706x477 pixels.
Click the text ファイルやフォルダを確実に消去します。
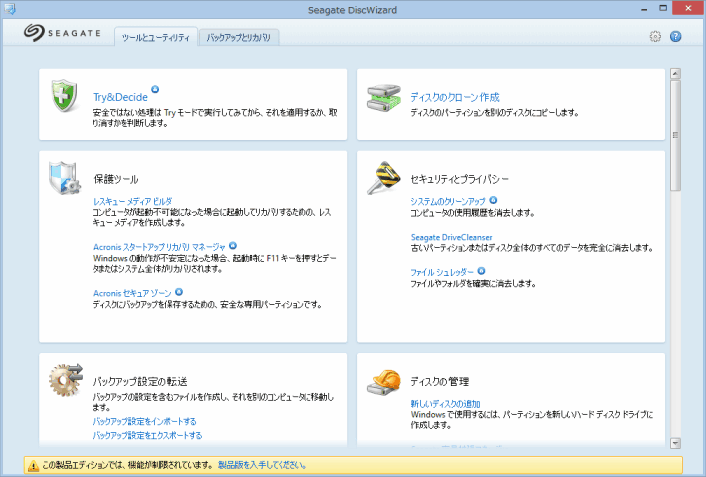473,283
